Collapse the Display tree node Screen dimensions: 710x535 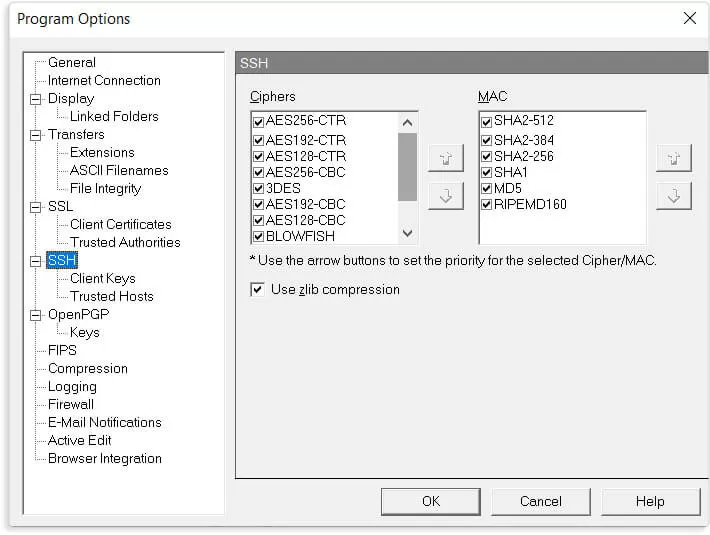click(x=37, y=99)
